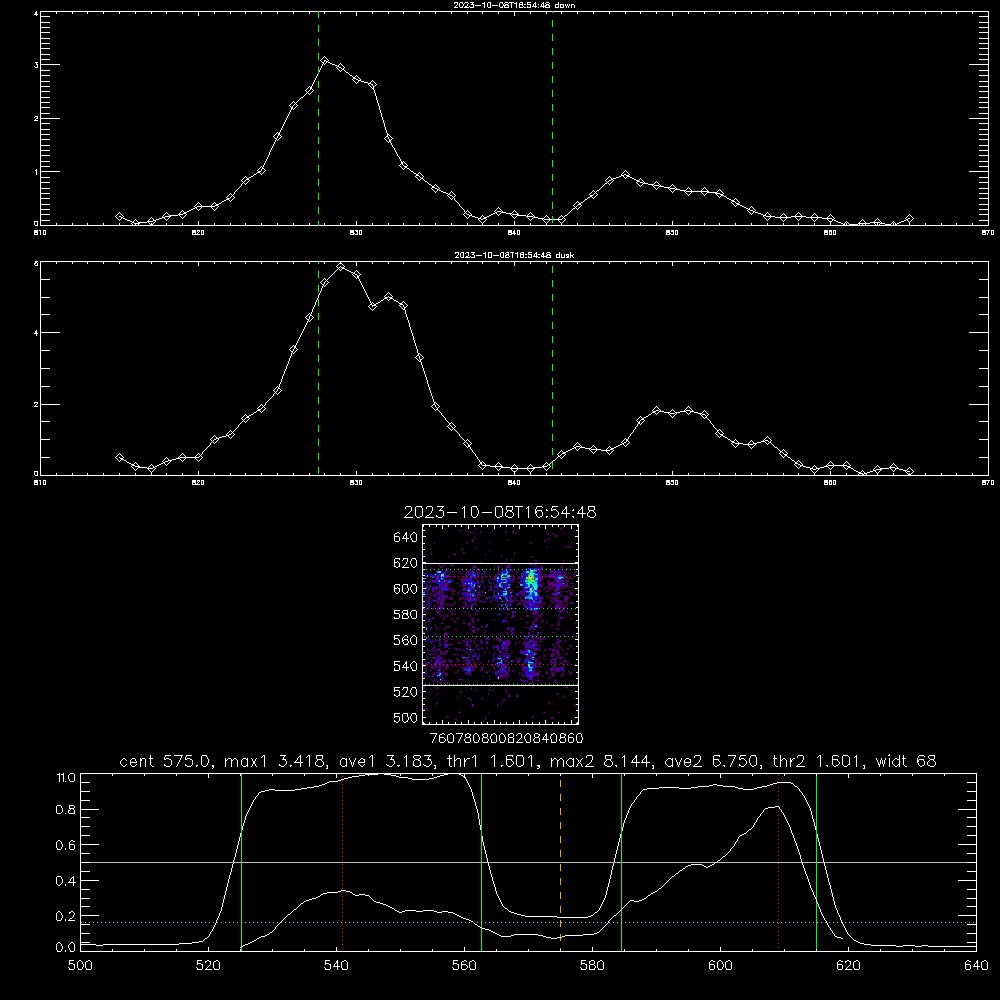Click the right red dotted line near 610
This screenshot has height=1000, width=1000.
tap(779, 864)
